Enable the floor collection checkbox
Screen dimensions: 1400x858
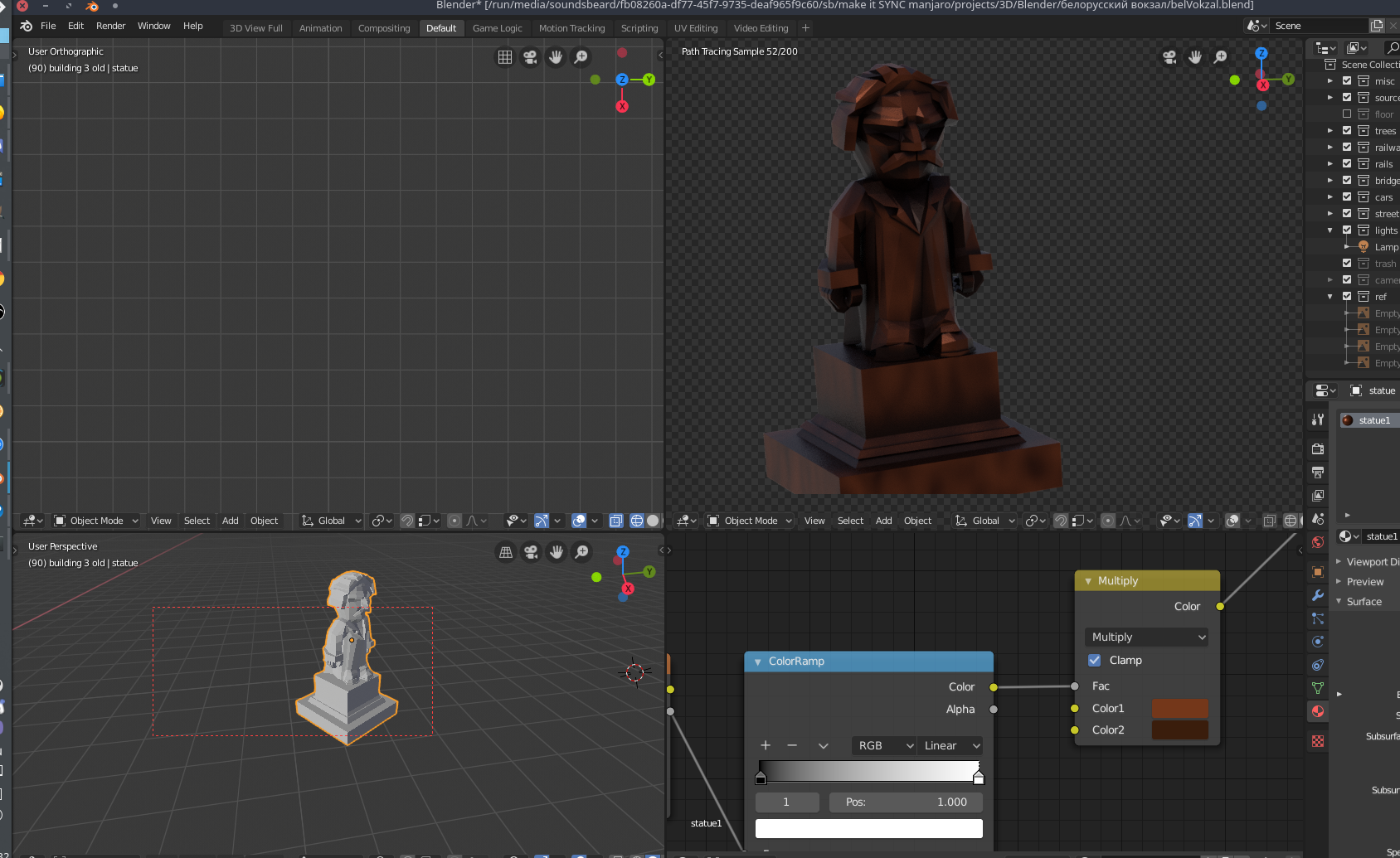(1347, 114)
